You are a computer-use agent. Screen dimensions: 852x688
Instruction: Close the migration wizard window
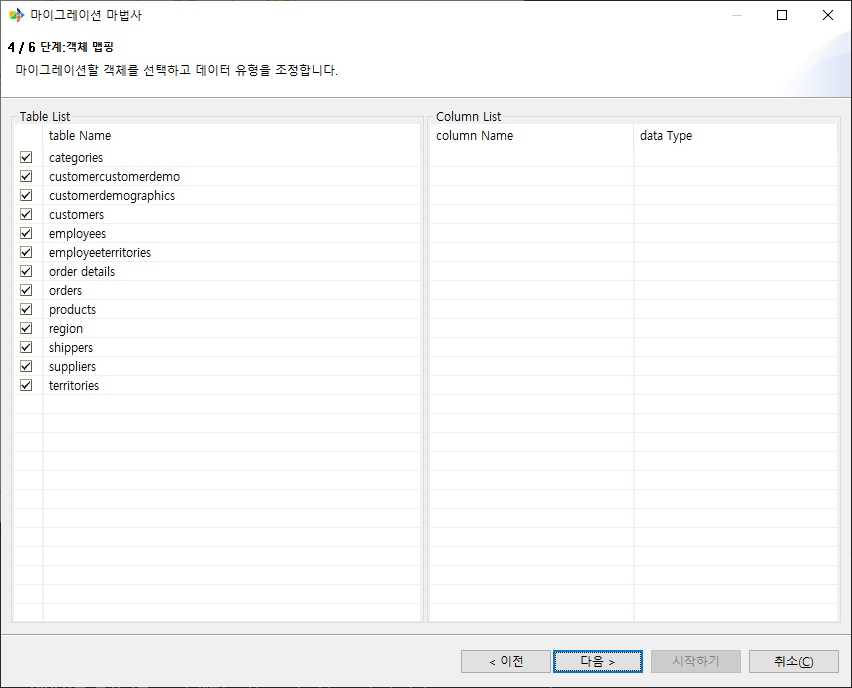[828, 15]
